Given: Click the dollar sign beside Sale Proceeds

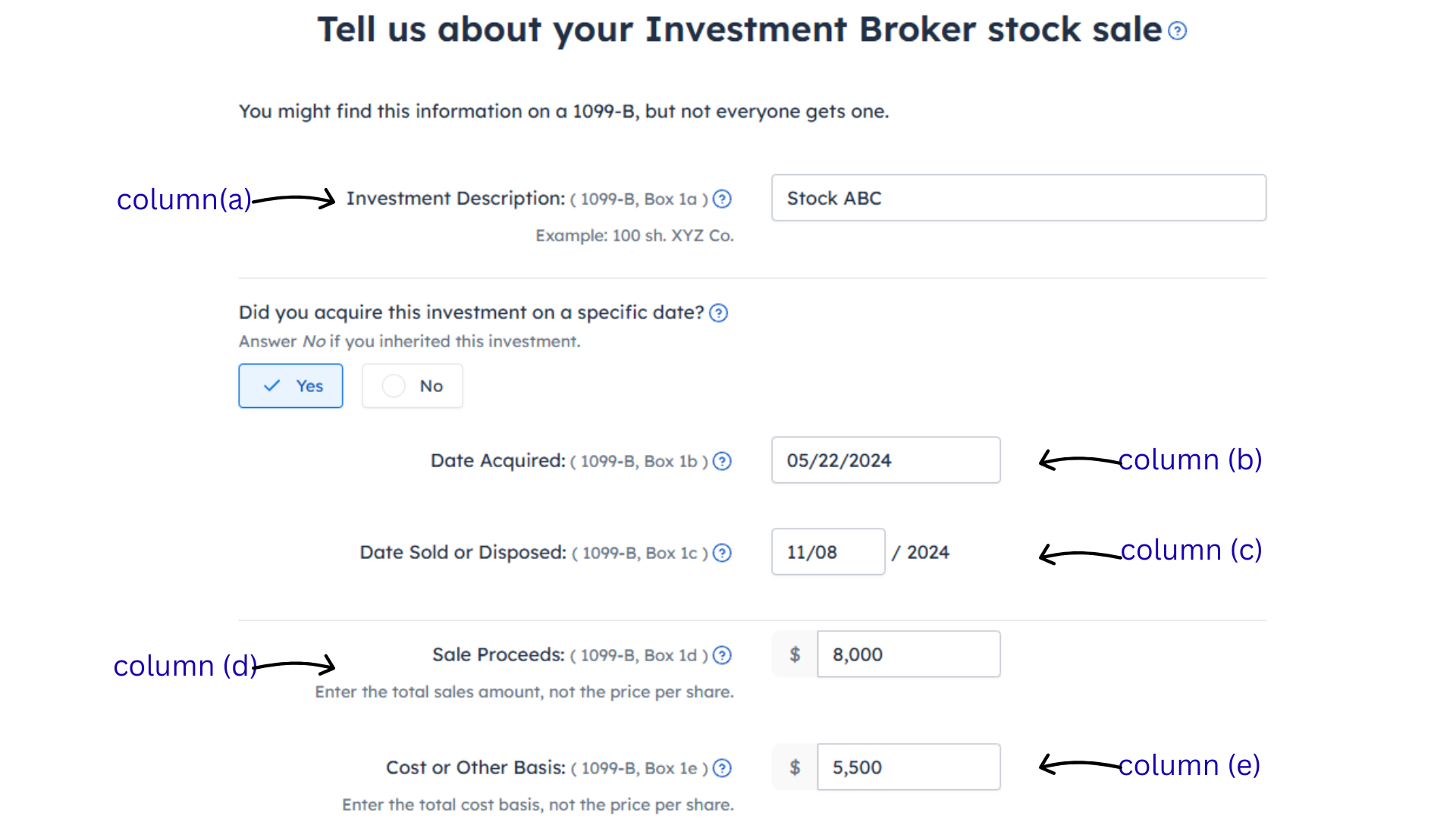Looking at the screenshot, I should [795, 654].
